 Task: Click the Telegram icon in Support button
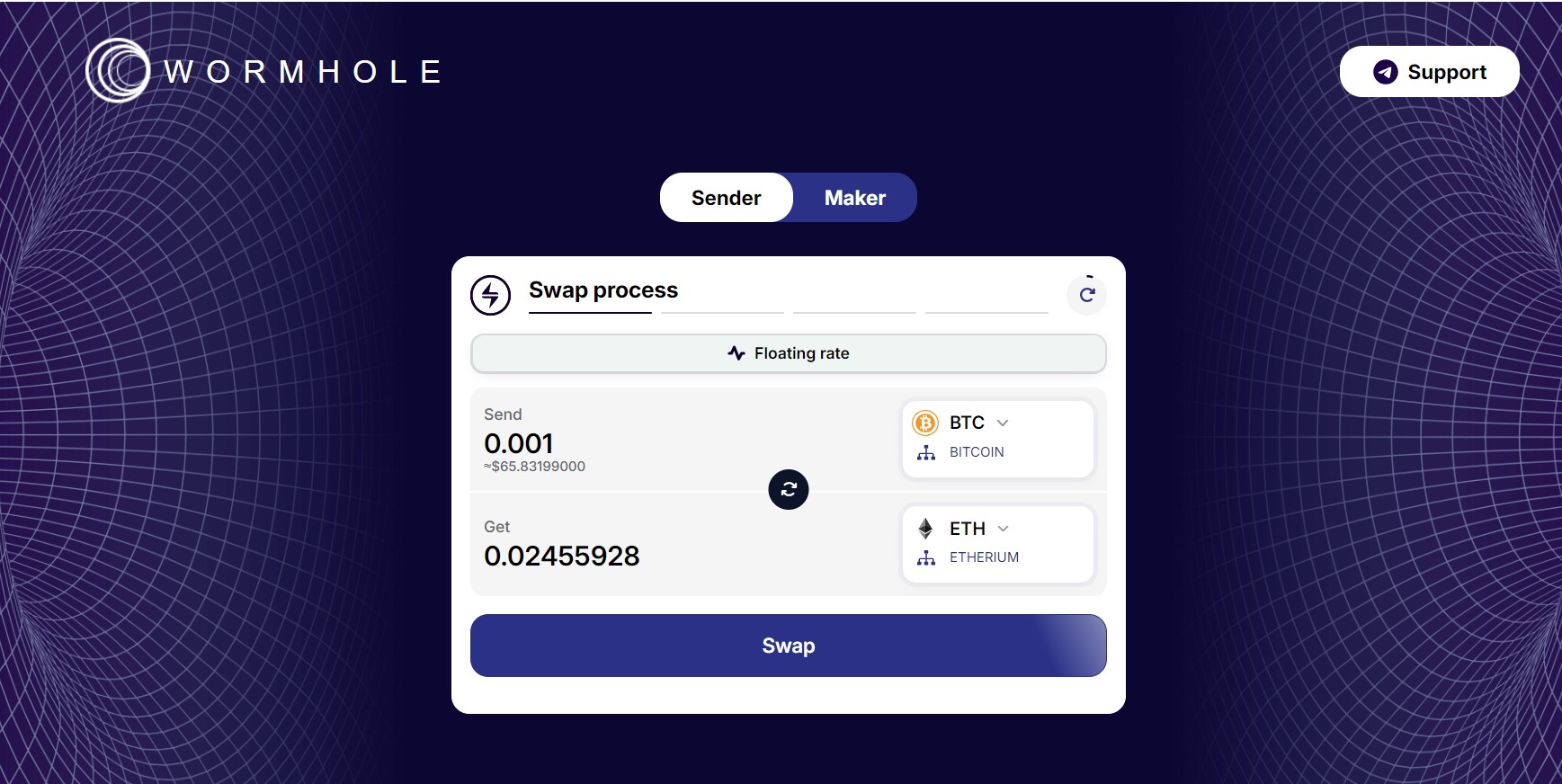pyautogui.click(x=1385, y=72)
